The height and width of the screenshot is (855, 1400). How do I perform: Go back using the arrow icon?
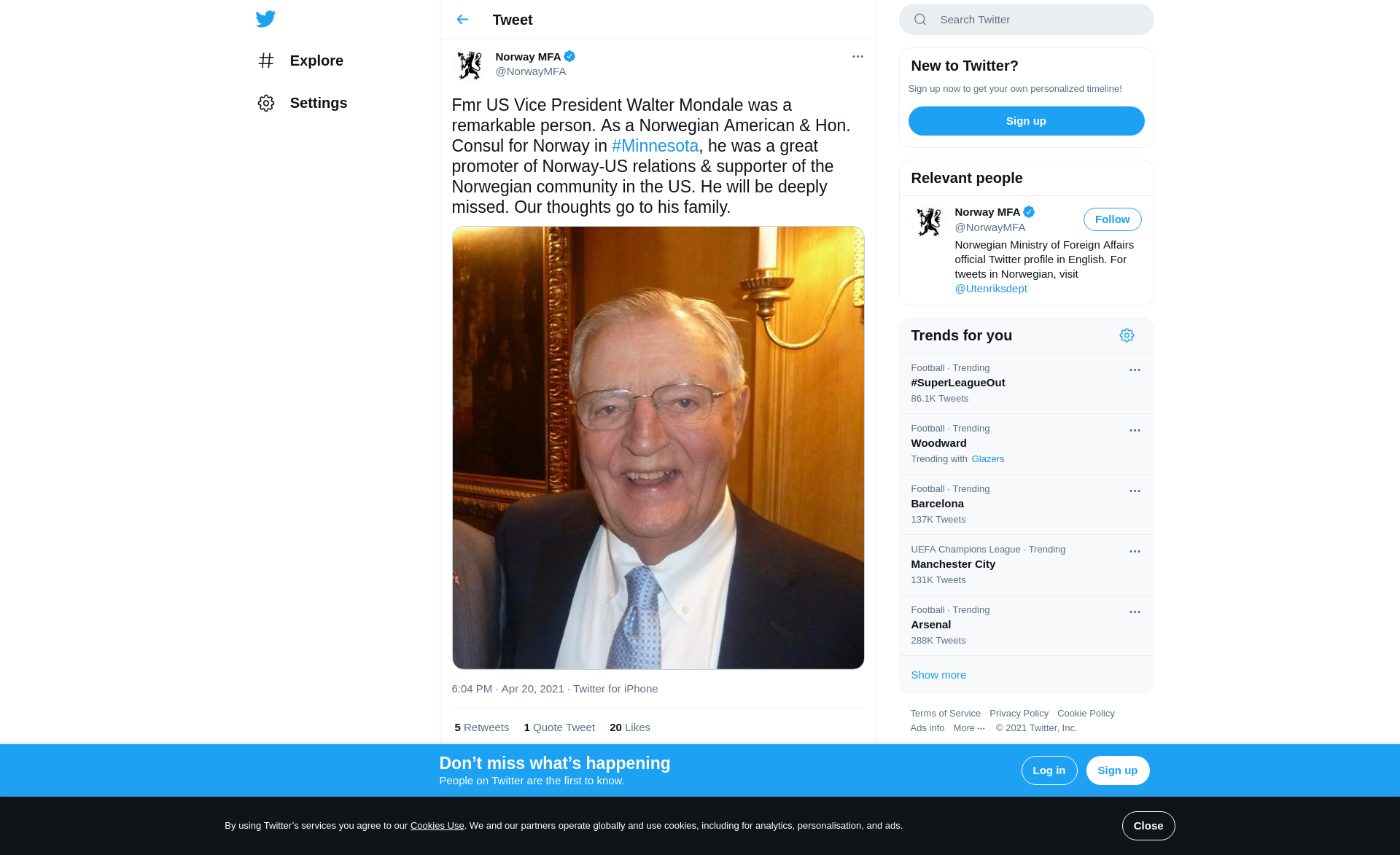pos(462,20)
